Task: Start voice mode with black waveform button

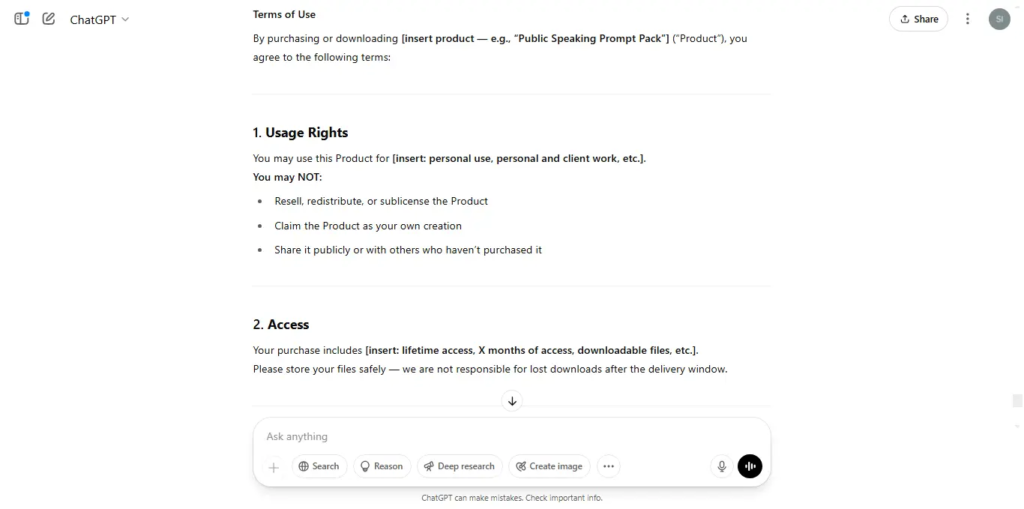Action: (x=750, y=466)
